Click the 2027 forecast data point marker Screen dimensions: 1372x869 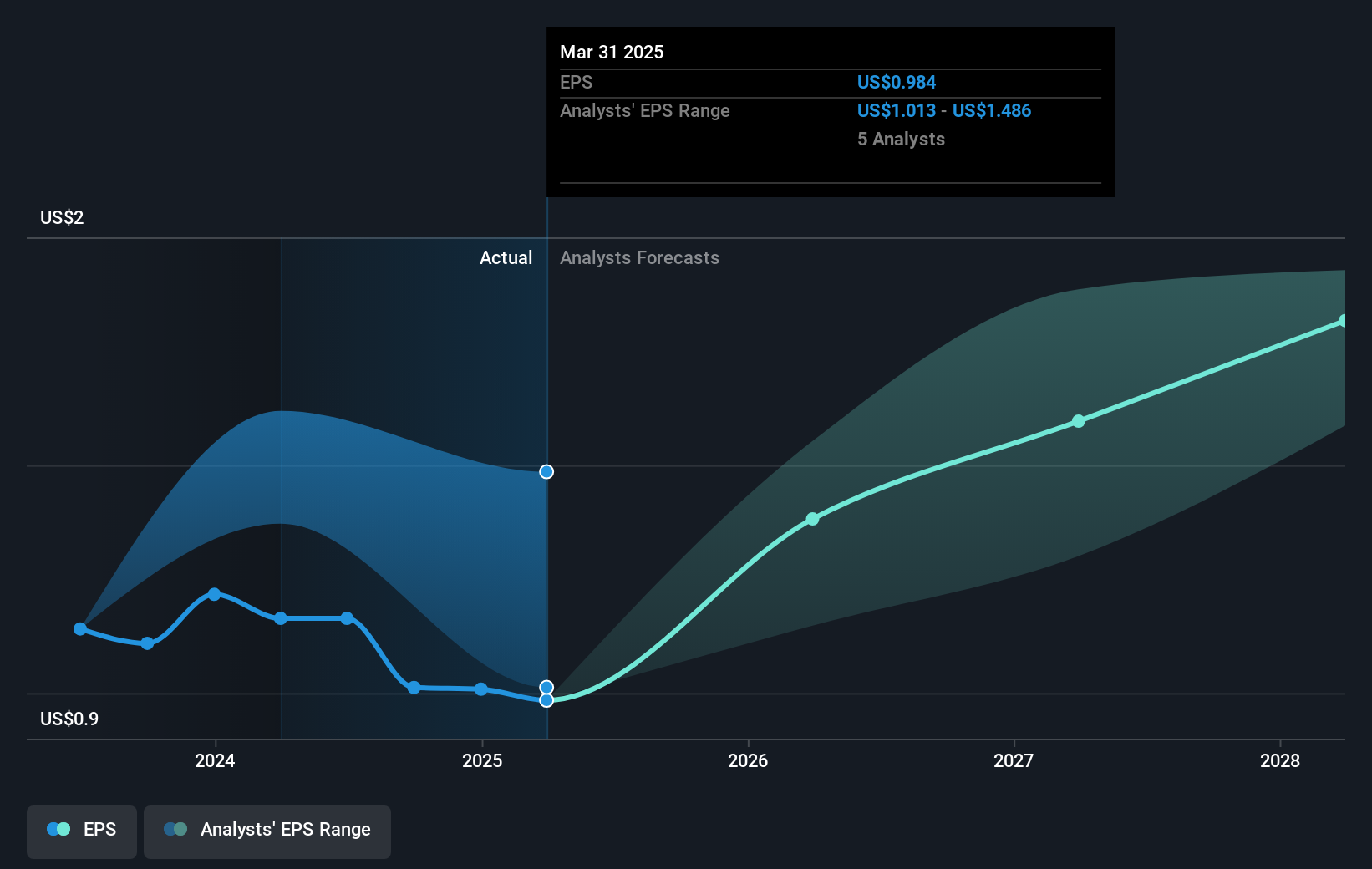[1079, 422]
